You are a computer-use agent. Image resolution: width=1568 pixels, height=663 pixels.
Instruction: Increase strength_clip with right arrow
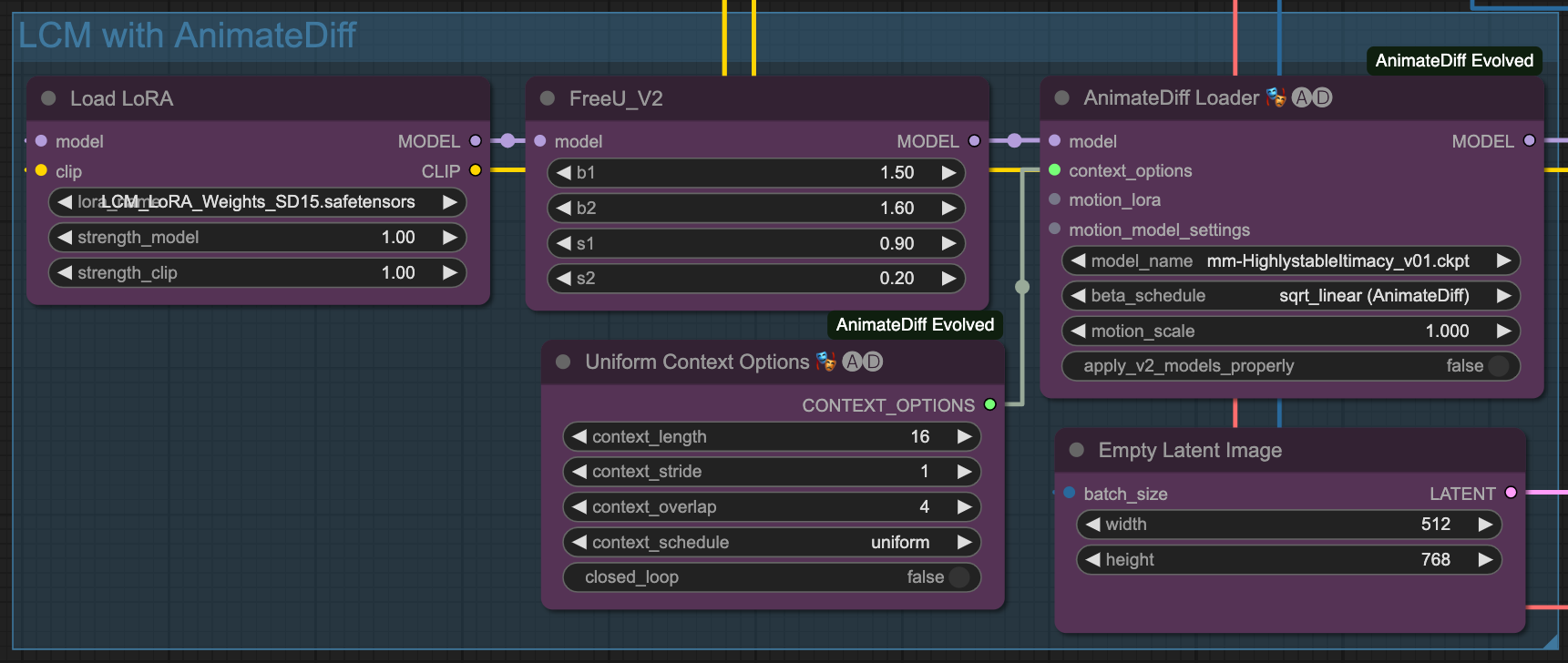pos(449,272)
